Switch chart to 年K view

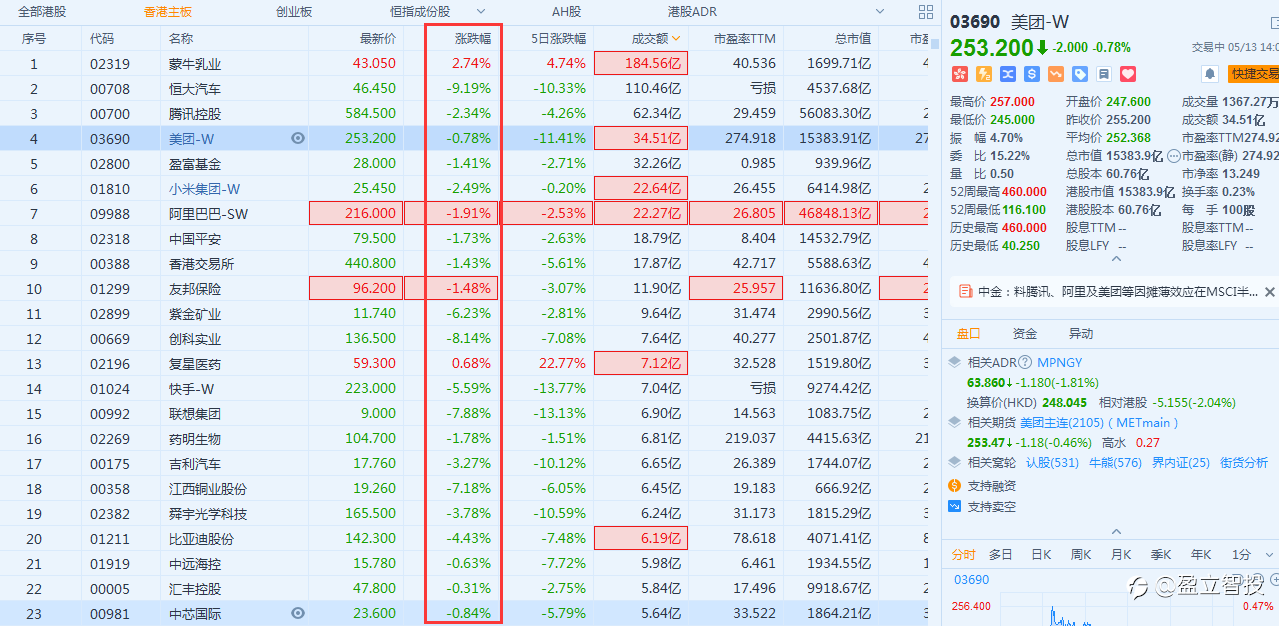(1201, 554)
